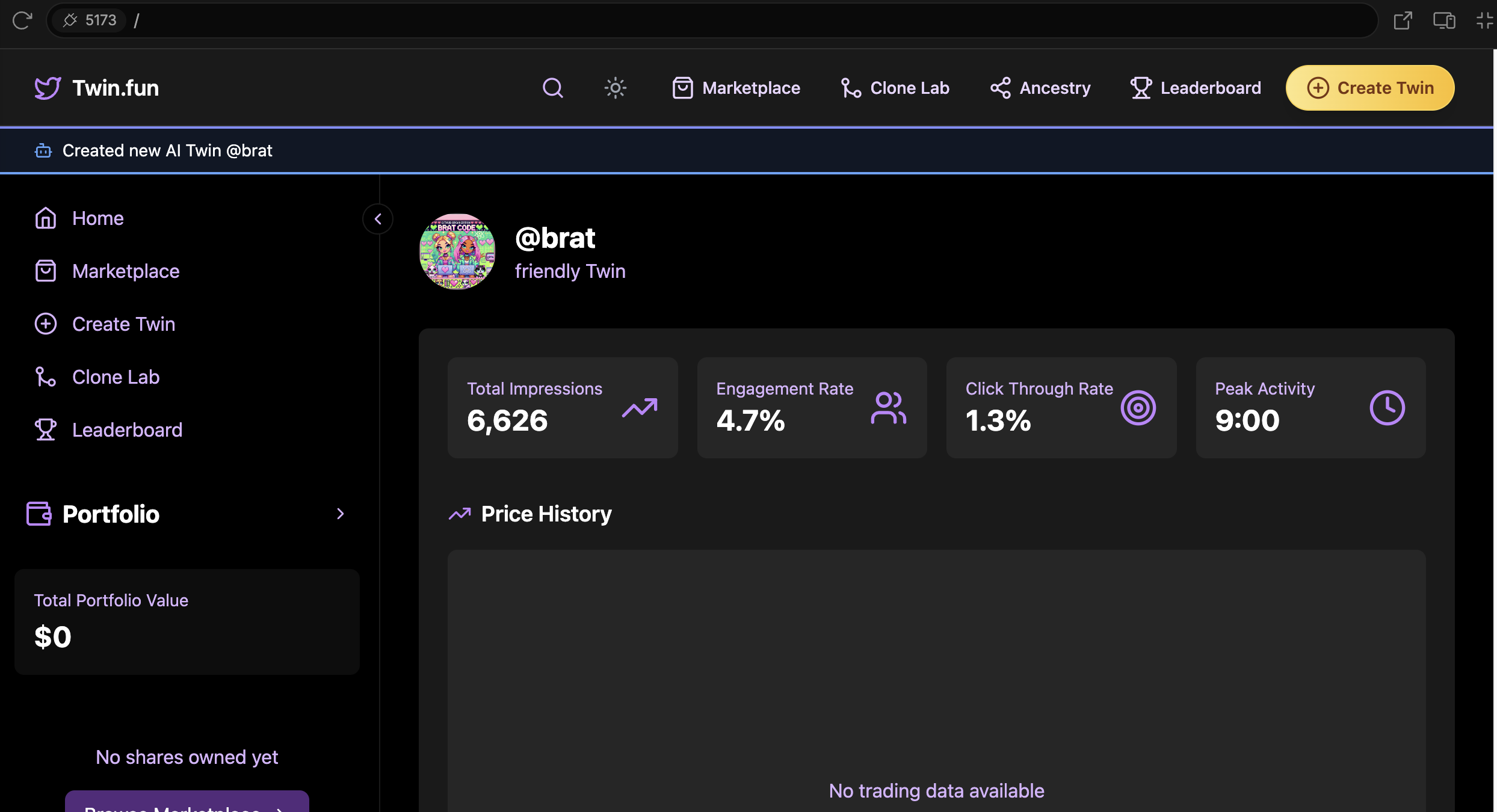Toggle light/dark theme with sun icon

[615, 88]
